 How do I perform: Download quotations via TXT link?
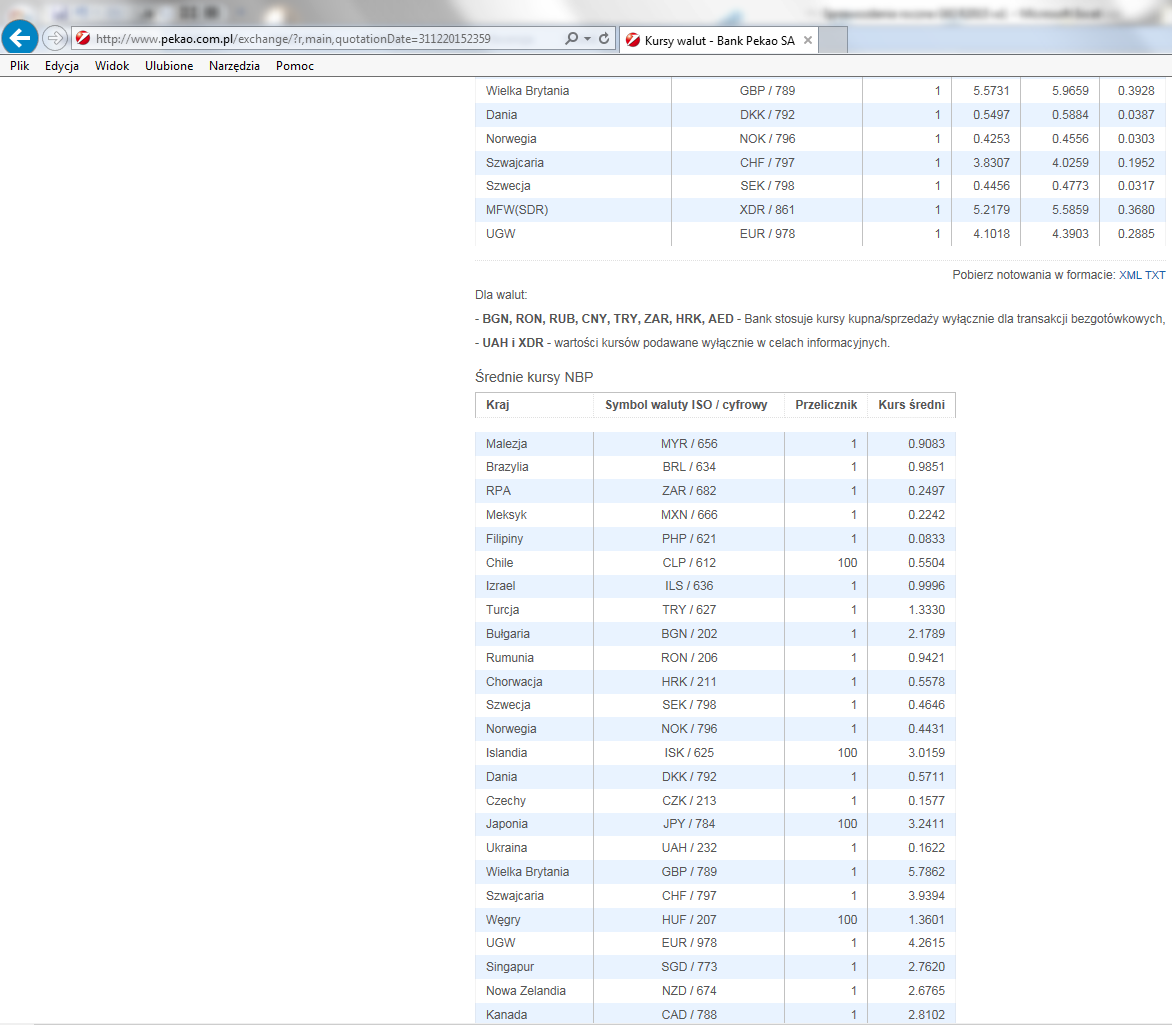pos(1155,275)
